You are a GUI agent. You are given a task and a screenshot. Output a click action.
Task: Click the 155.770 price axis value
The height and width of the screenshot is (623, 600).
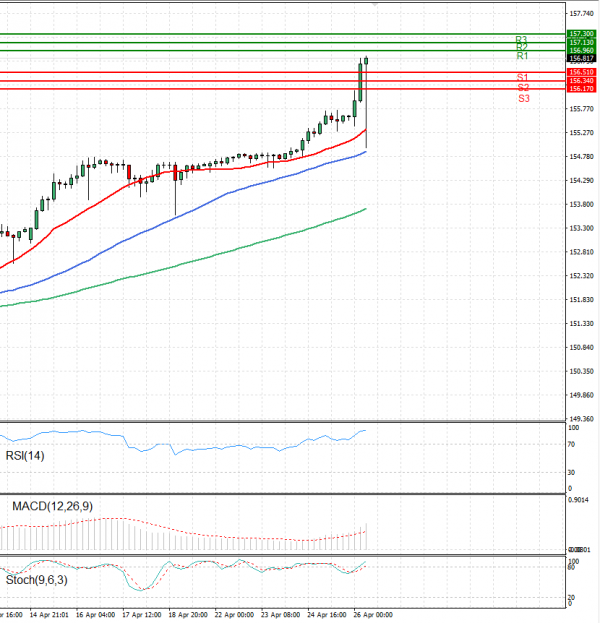coord(581,108)
